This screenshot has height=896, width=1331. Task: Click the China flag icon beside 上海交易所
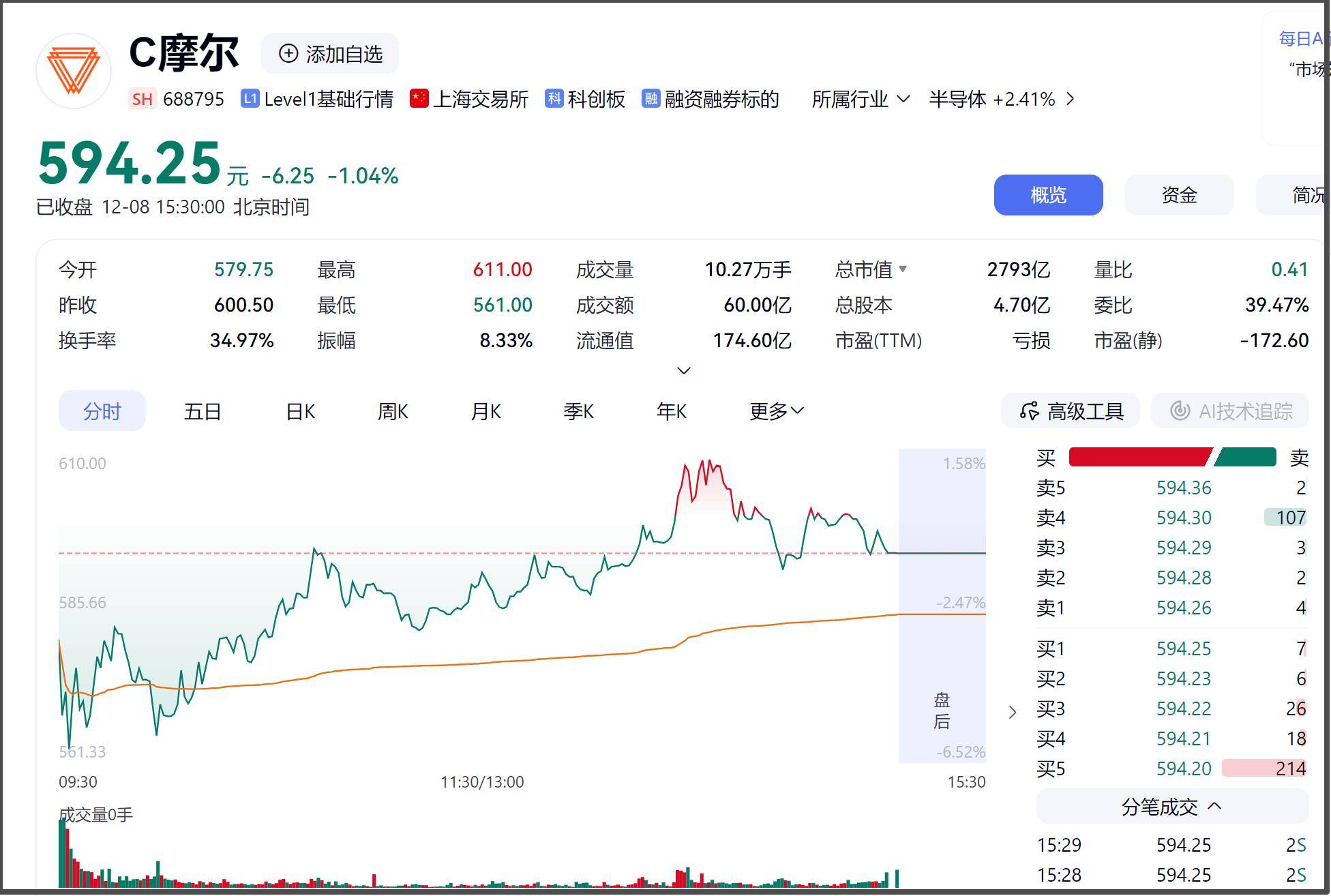point(418,99)
